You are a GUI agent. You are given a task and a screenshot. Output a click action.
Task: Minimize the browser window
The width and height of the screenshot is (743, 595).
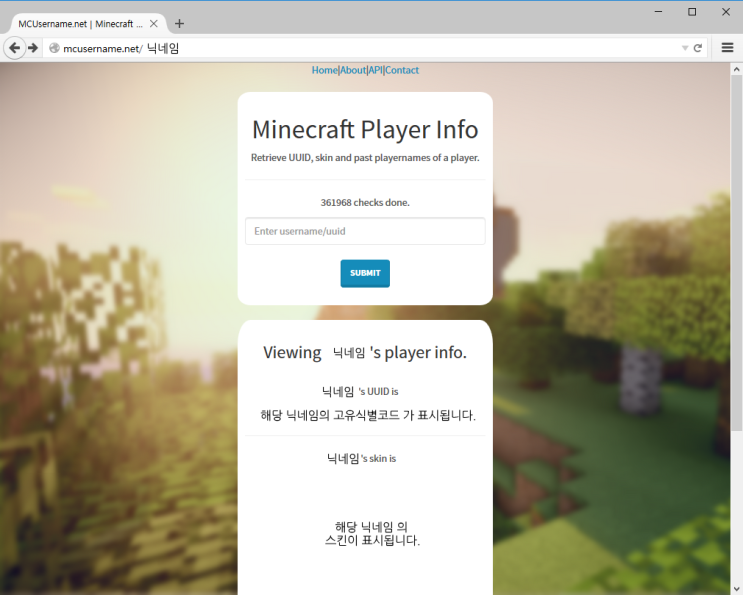[x=658, y=12]
